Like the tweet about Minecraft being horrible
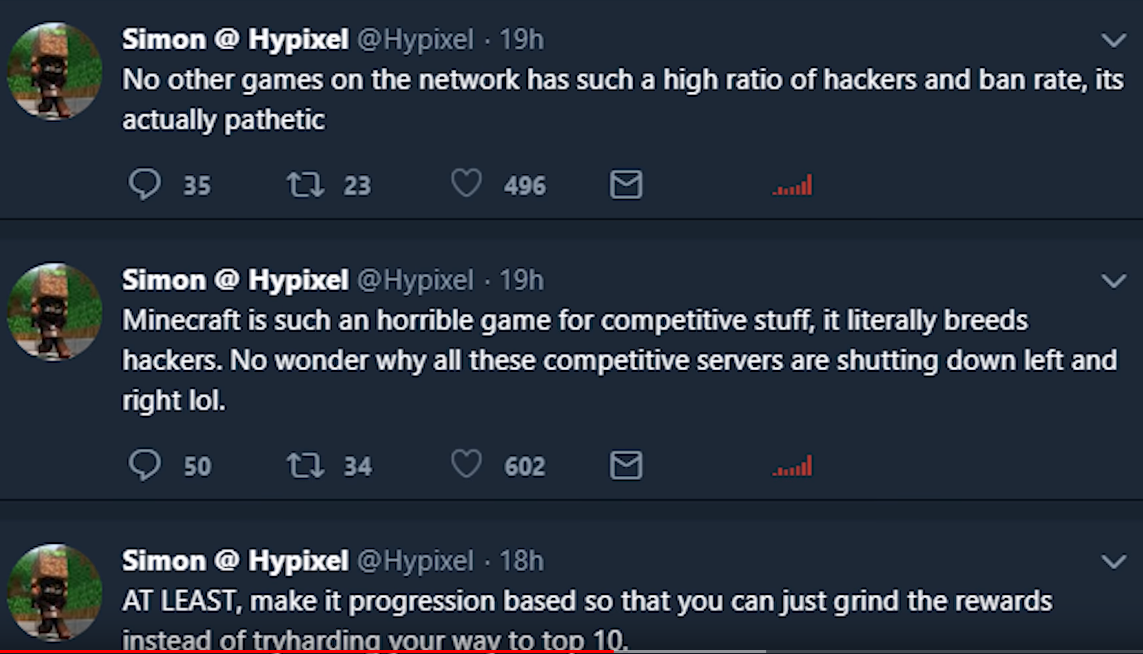 [465, 464]
